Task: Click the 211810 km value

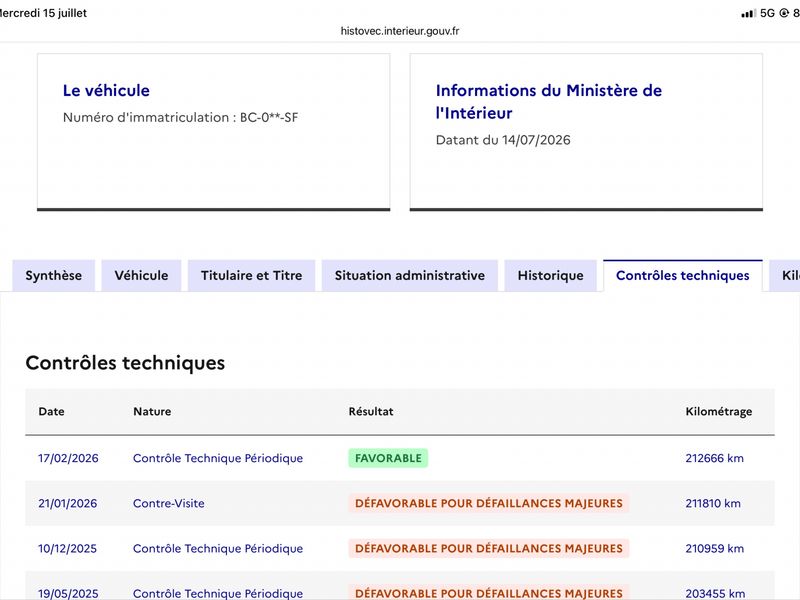Action: pyautogui.click(x=713, y=504)
